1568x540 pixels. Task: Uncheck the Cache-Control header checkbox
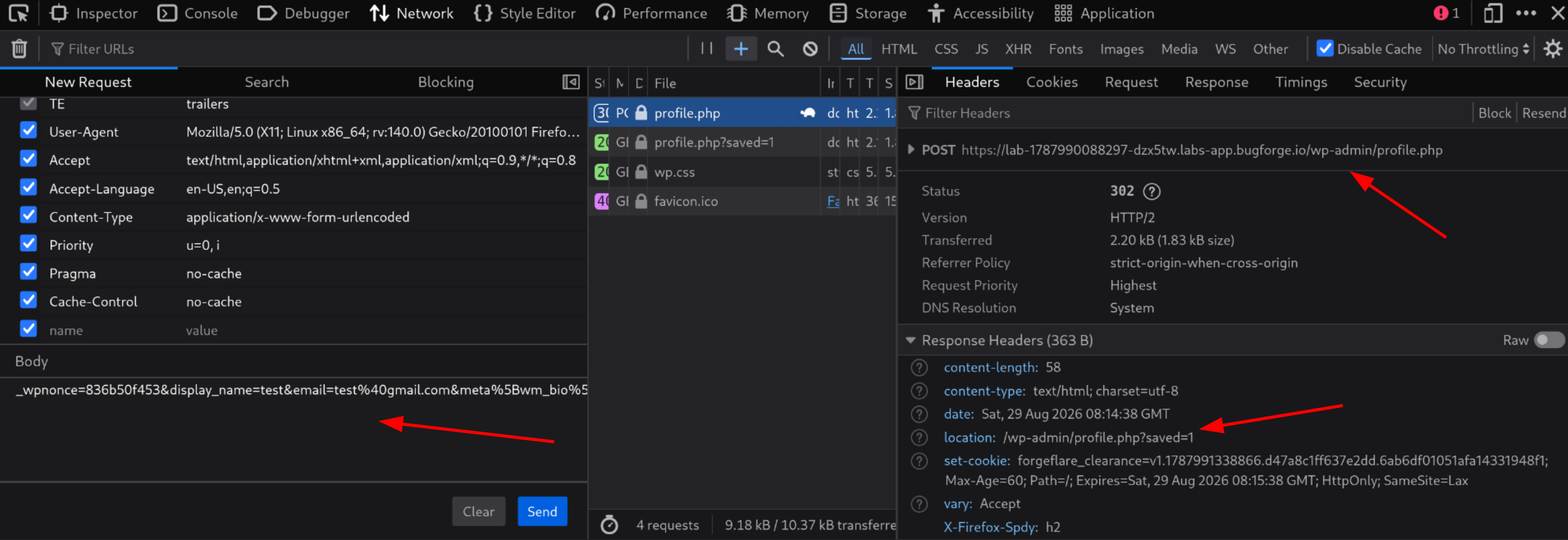[29, 300]
